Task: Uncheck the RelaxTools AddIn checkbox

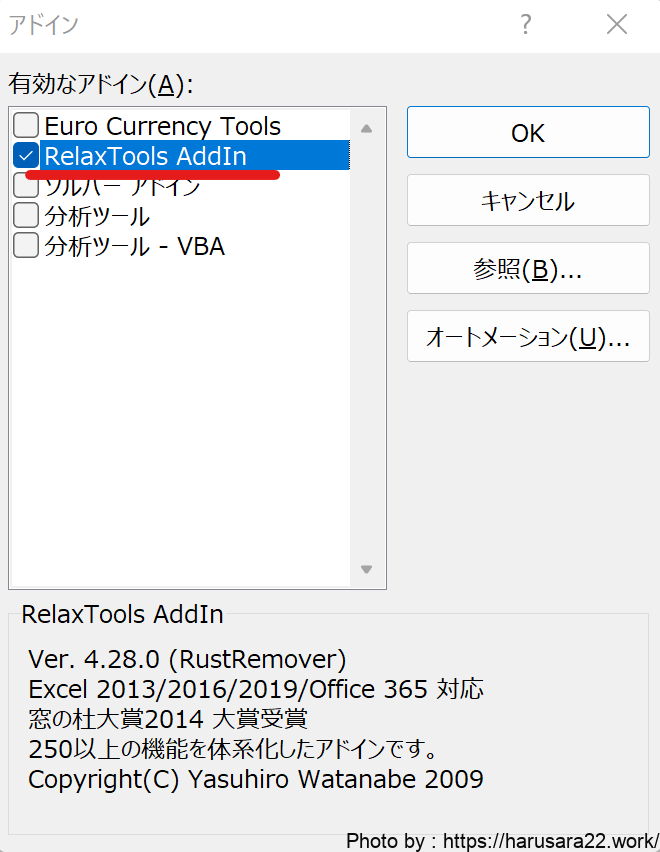Action: (27, 156)
